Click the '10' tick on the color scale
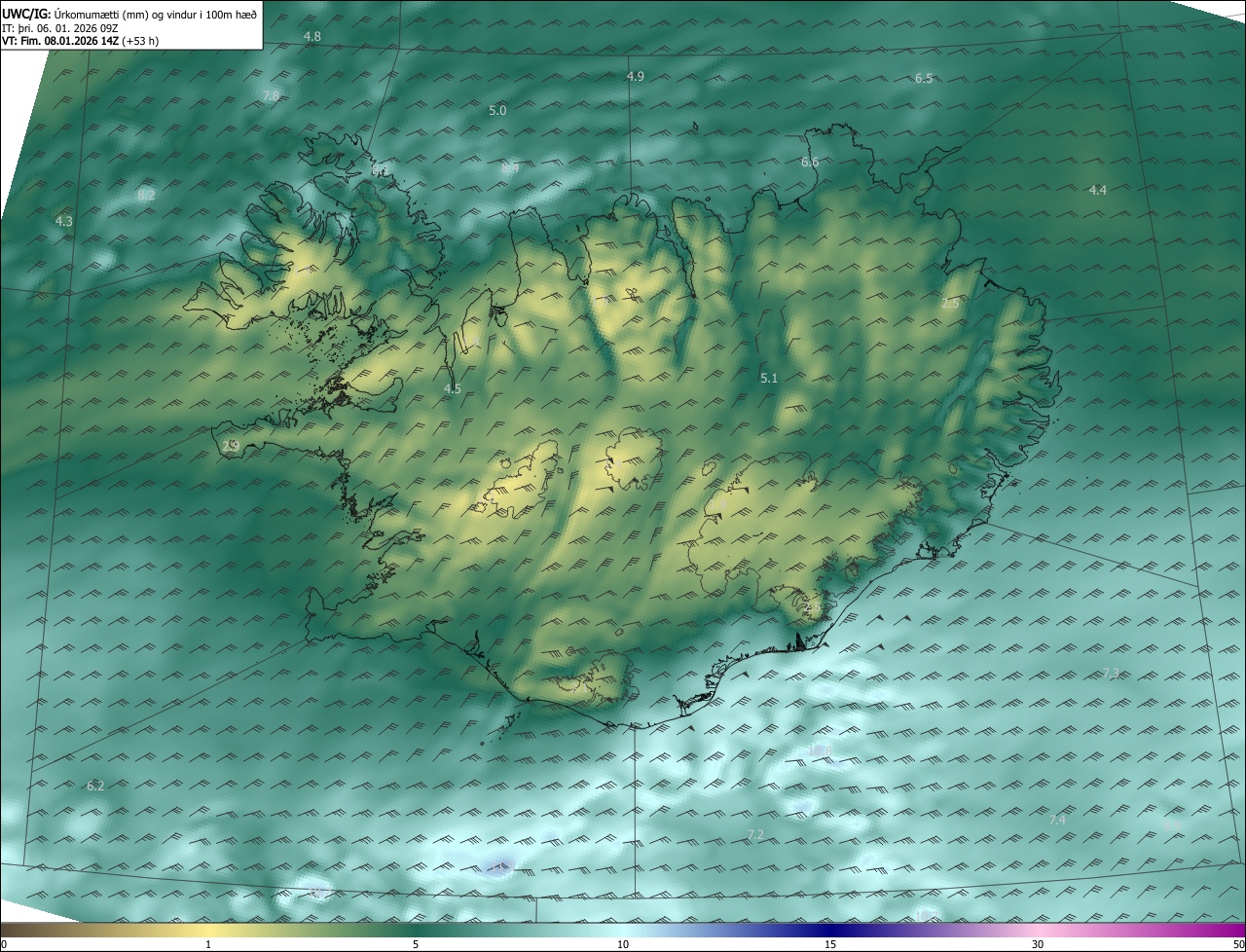The height and width of the screenshot is (952, 1246). coord(623,945)
